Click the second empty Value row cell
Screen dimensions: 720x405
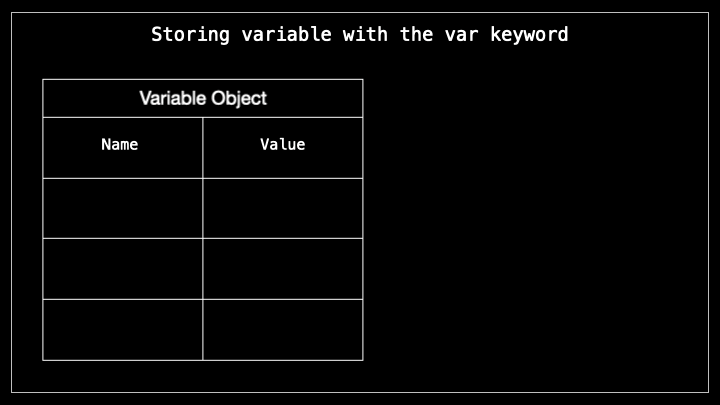(282, 269)
